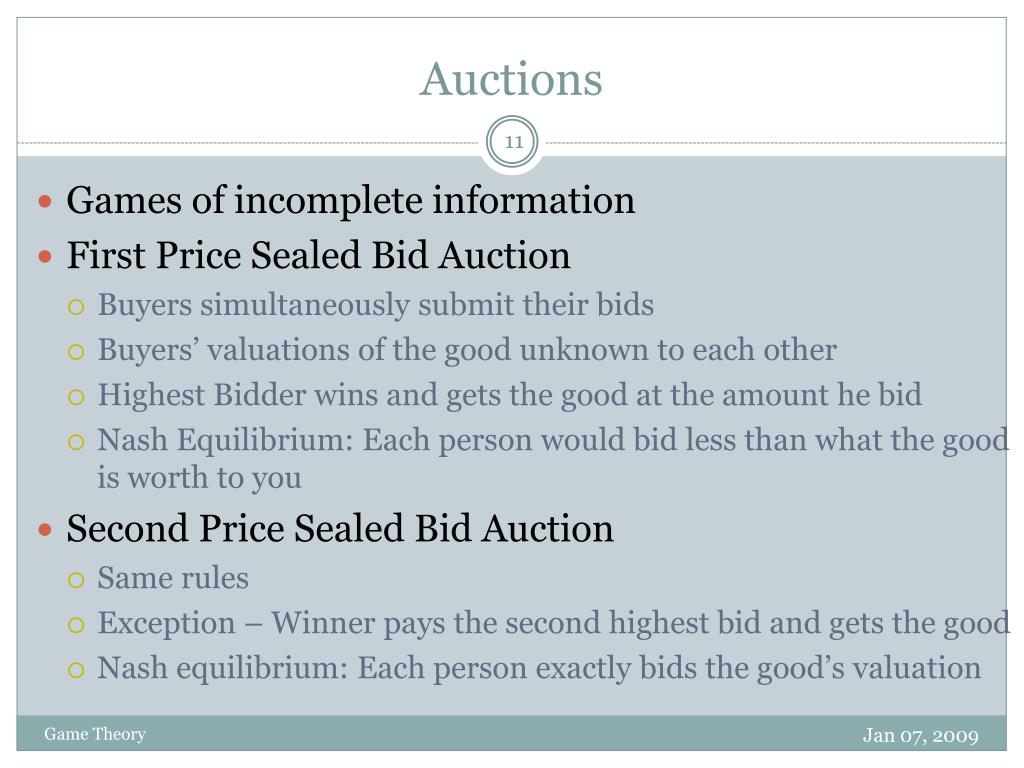Click the wrapped text "is worth to you"

tap(200, 478)
